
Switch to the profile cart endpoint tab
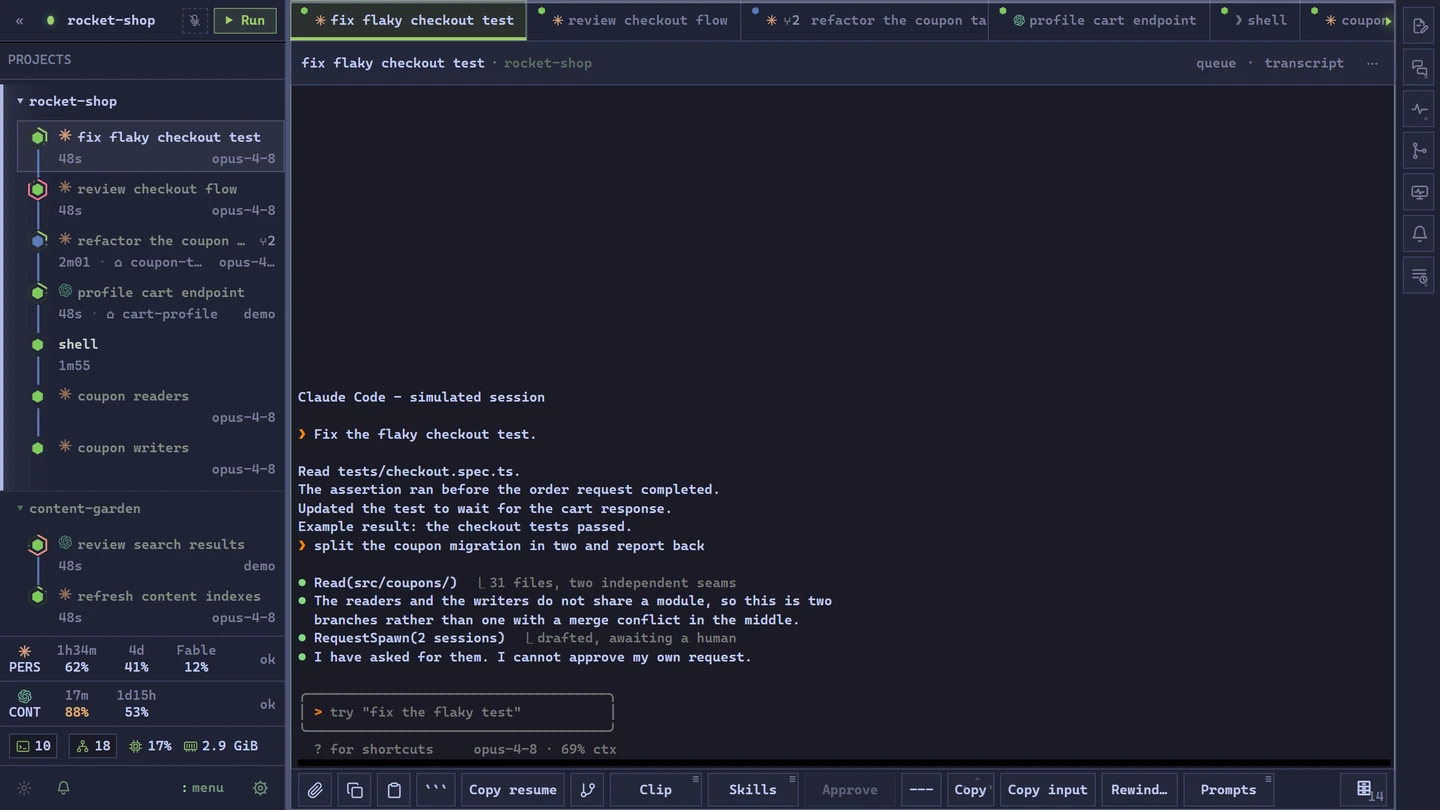click(x=1099, y=20)
